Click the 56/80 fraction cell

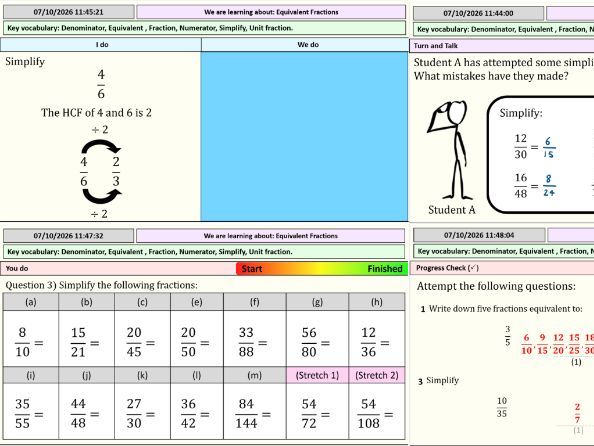coord(317,338)
